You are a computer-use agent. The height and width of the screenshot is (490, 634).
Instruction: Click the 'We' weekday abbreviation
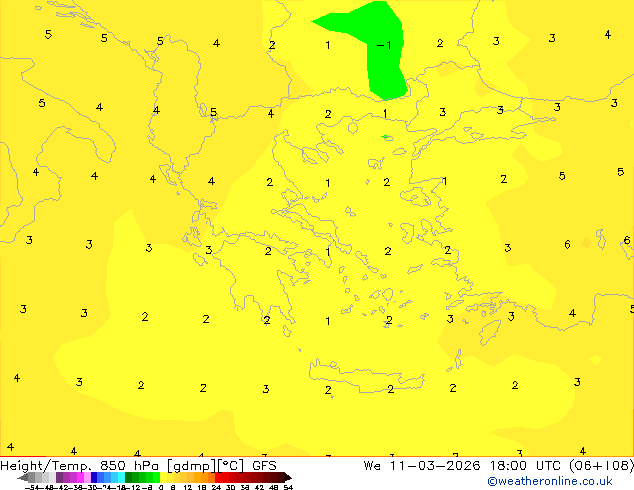click(x=372, y=466)
